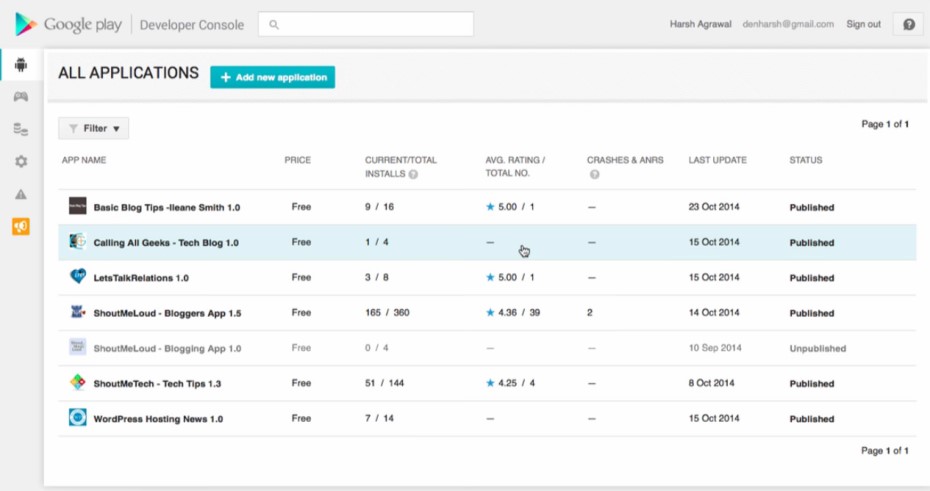Screen dimensions: 930x491
Task: Open Game services controller icon in sidebar
Action: [21, 97]
